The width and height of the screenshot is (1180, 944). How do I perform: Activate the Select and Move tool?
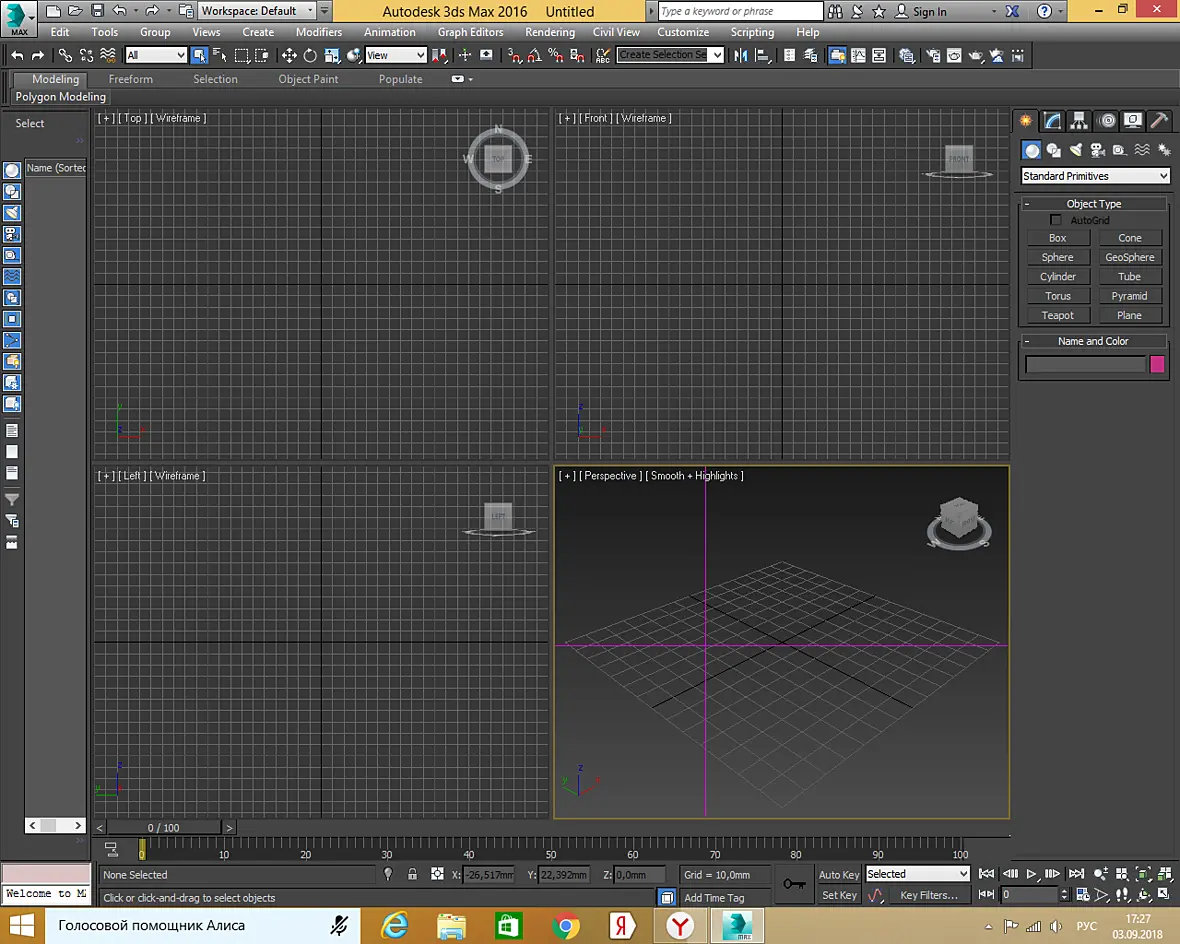click(x=289, y=56)
